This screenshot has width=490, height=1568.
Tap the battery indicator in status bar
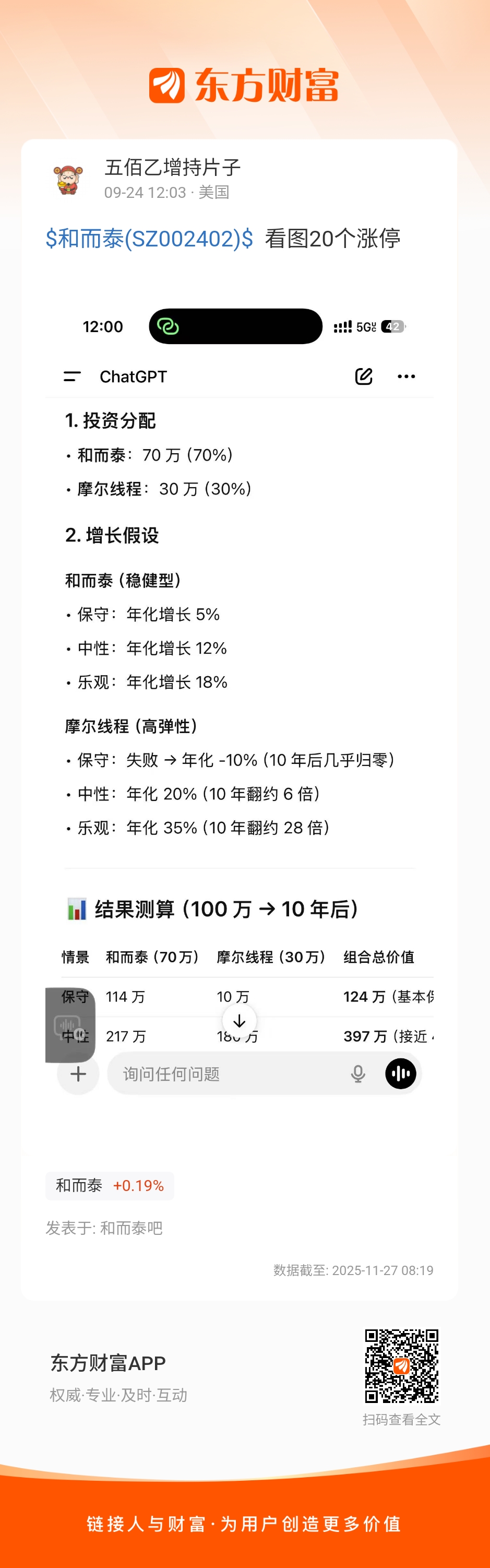pyautogui.click(x=392, y=326)
